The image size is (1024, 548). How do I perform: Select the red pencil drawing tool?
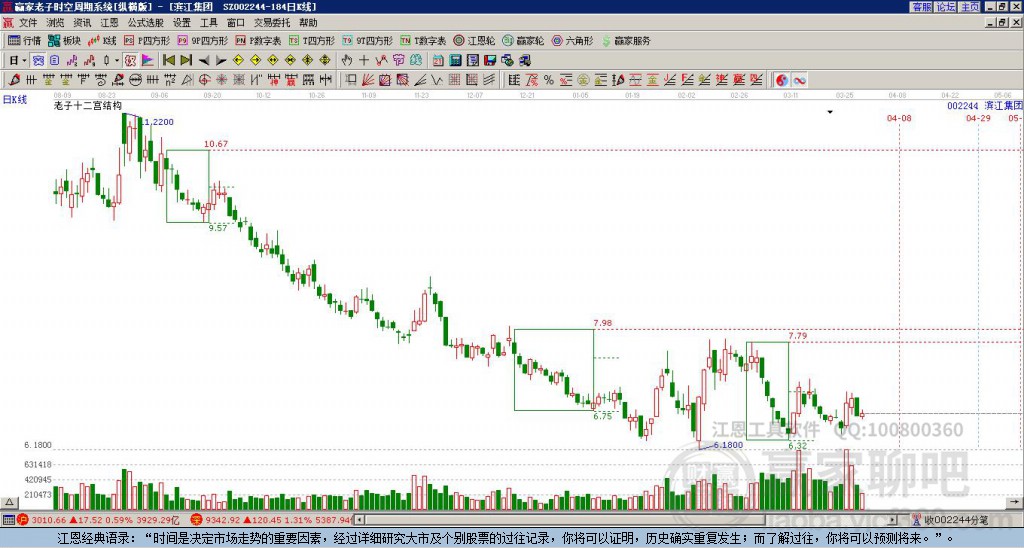14,80
